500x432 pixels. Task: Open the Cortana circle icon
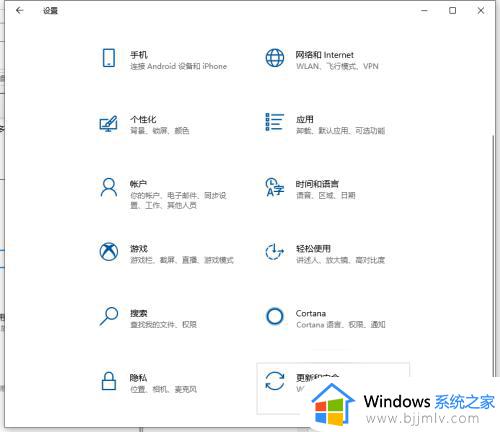(275, 316)
